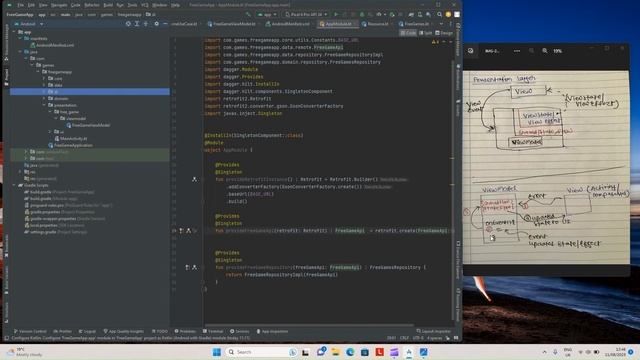
Task: Show the hidden editor tabs dropdown
Action: pyautogui.click(x=441, y=24)
